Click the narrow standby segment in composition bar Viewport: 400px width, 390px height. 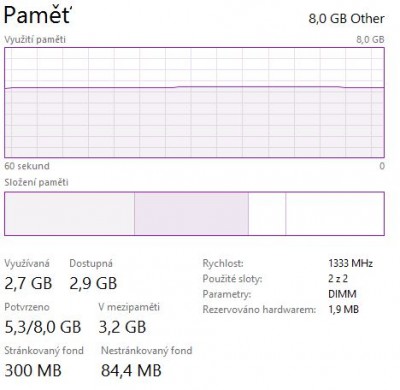[x=267, y=213]
